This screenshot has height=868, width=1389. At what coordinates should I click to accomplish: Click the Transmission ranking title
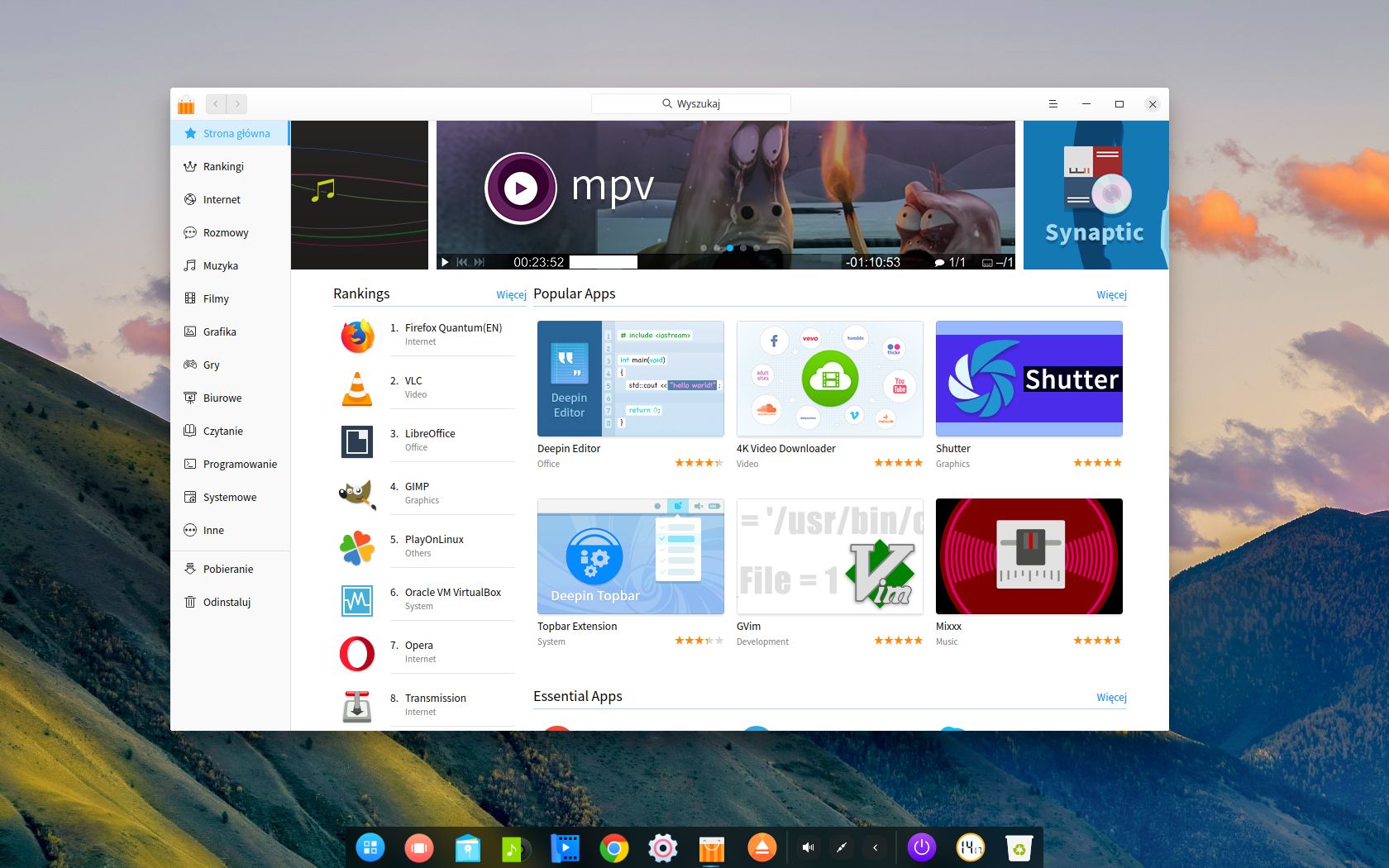point(436,699)
